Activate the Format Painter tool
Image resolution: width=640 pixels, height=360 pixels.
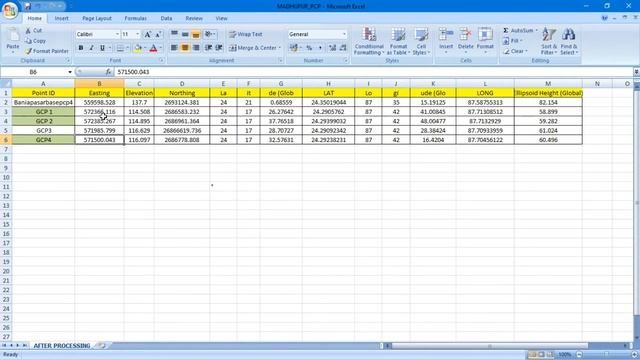(x=47, y=51)
